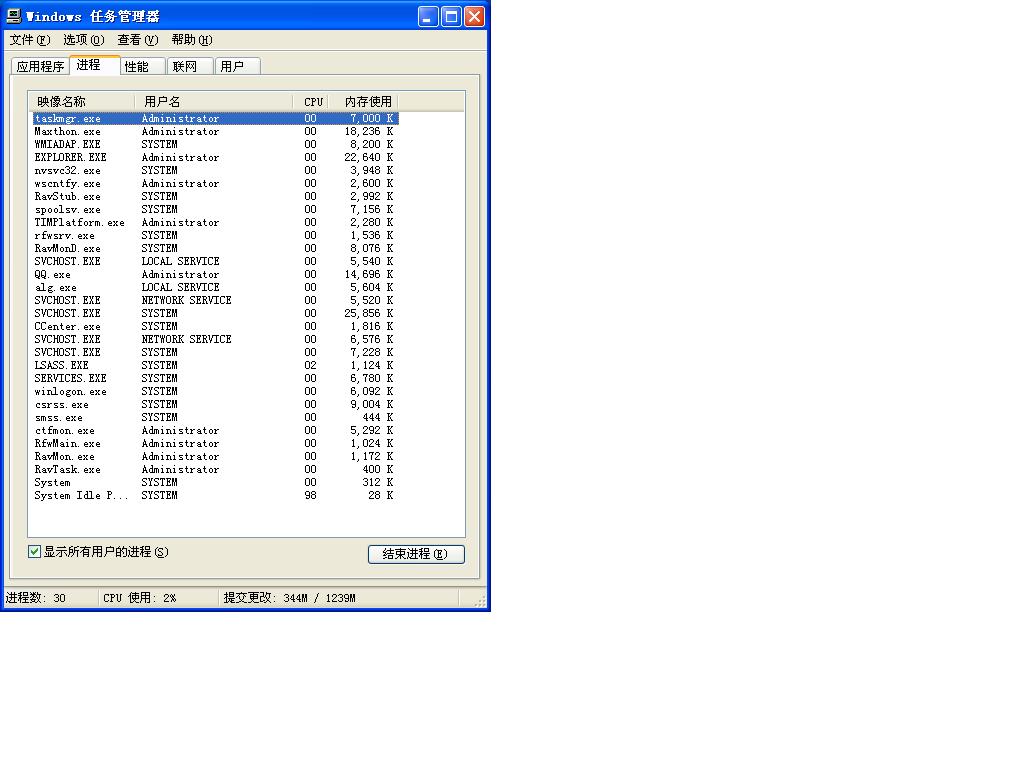Screen dimensions: 1024x768
Task: Select the nvsvc32.exe process
Action: click(x=216, y=170)
